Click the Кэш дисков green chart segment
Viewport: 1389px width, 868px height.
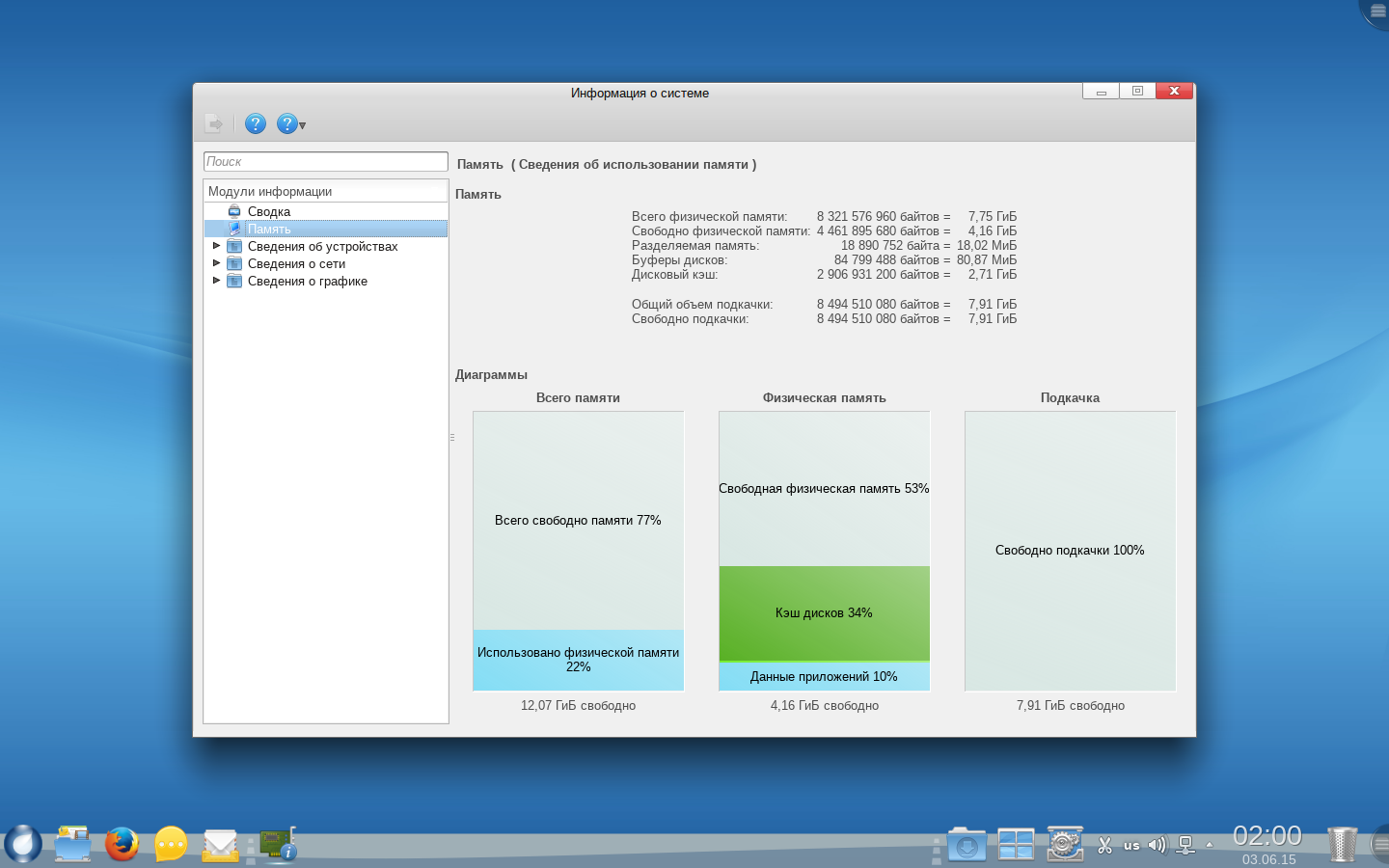click(824, 612)
